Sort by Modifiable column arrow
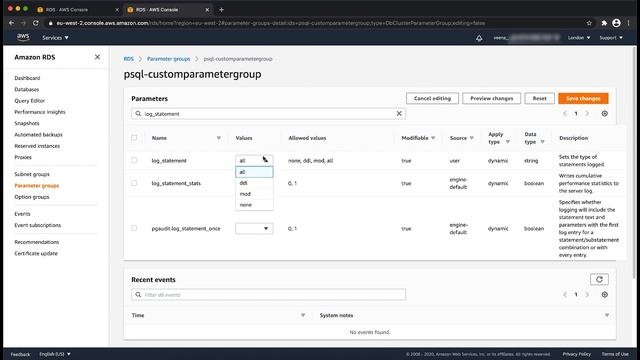 click(x=433, y=138)
